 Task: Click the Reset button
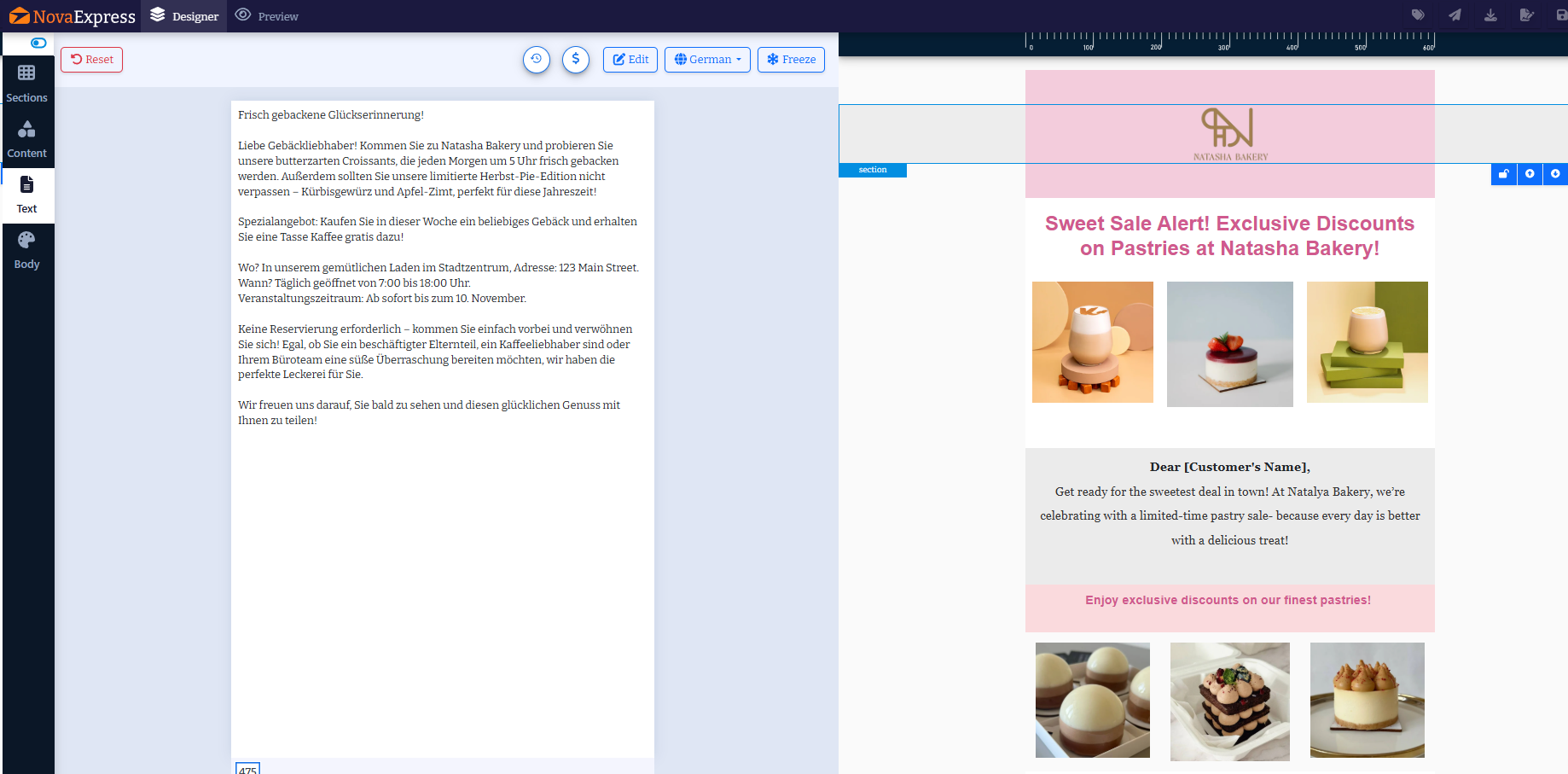coord(92,60)
